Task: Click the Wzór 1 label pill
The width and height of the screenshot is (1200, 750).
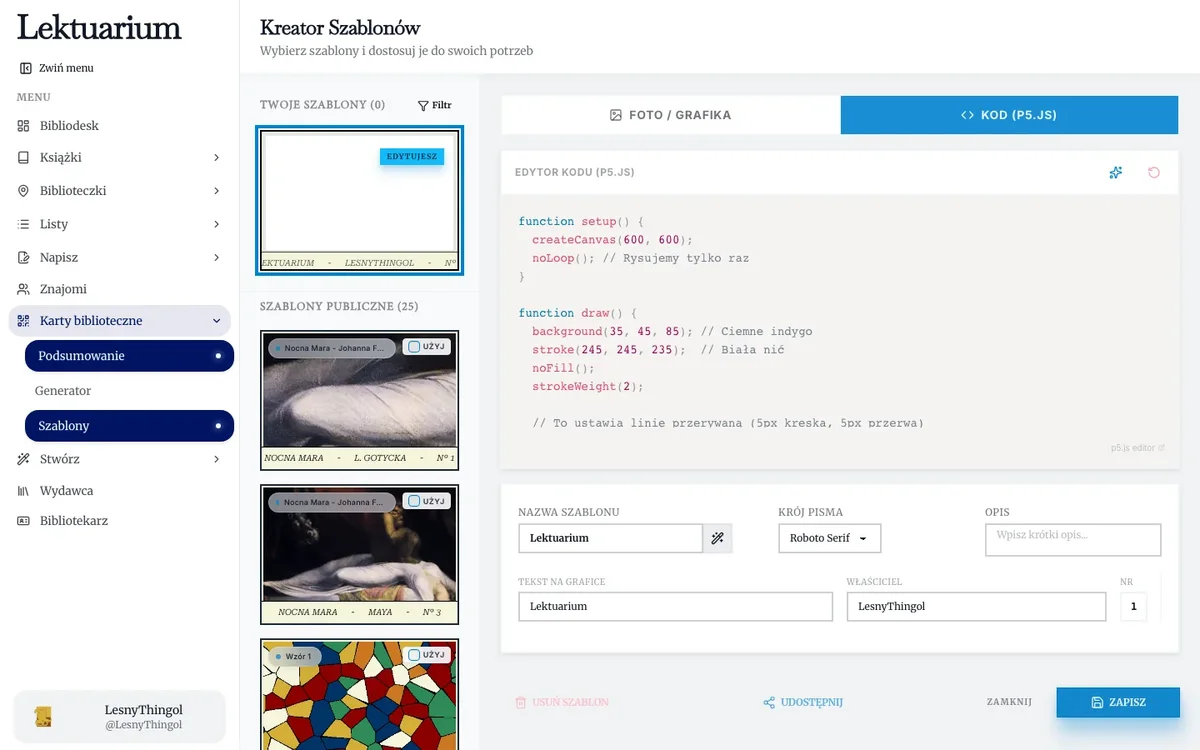Action: click(295, 656)
